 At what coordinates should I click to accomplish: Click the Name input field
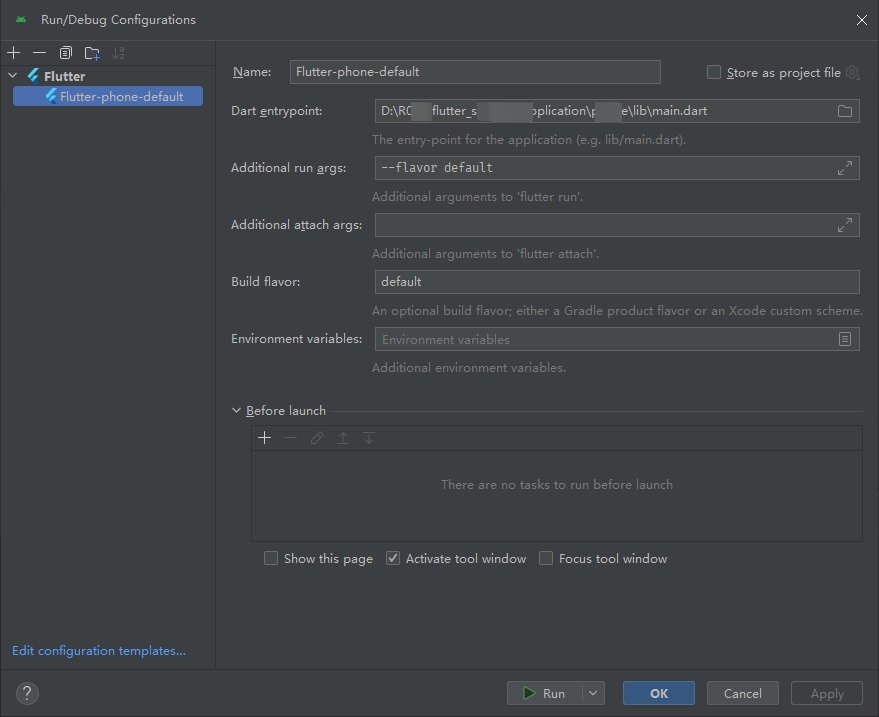point(475,72)
